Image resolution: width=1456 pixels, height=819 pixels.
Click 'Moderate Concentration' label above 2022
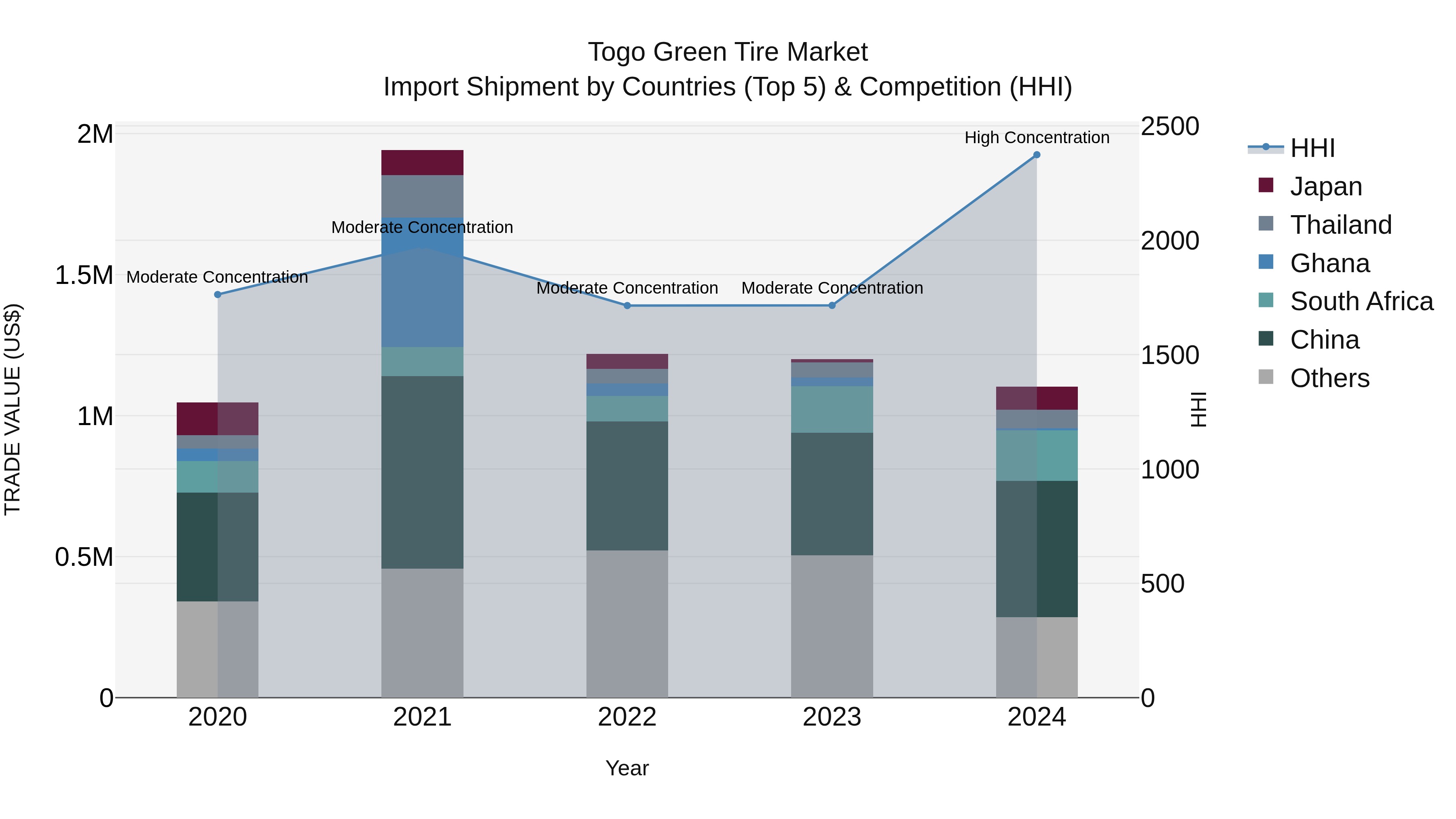coord(627,288)
